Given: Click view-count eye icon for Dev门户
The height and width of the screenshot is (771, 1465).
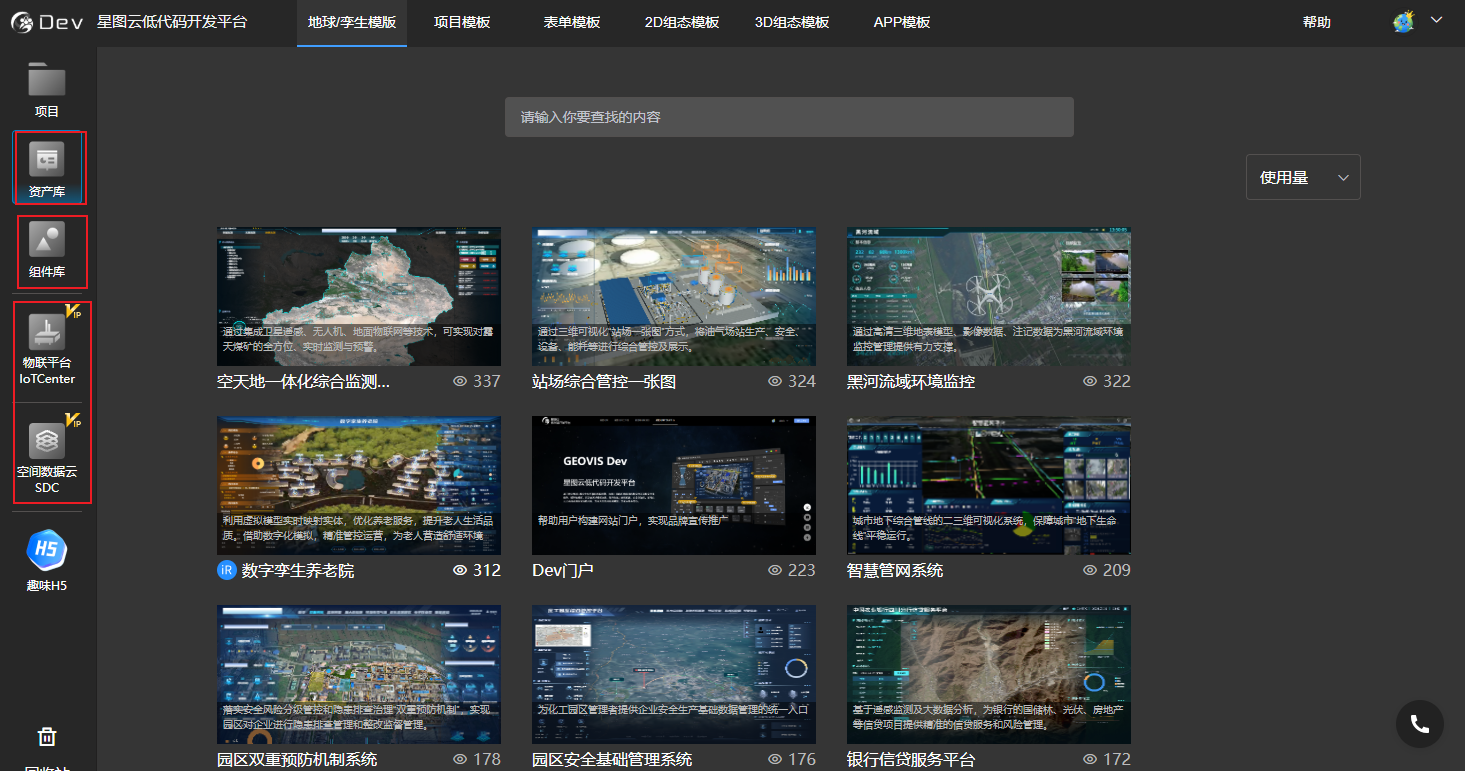Looking at the screenshot, I should [x=775, y=570].
